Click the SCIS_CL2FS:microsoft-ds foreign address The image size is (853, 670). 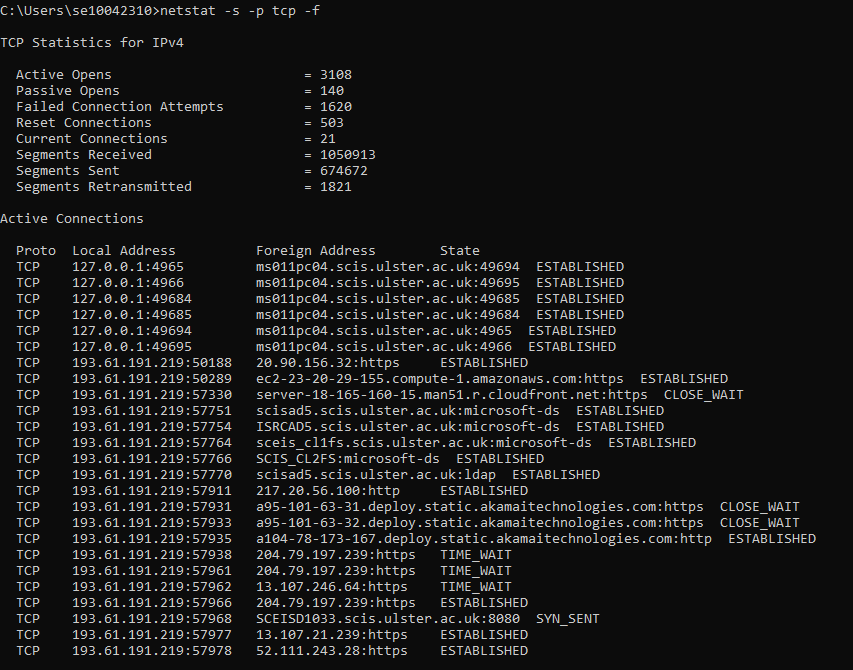(x=348, y=459)
